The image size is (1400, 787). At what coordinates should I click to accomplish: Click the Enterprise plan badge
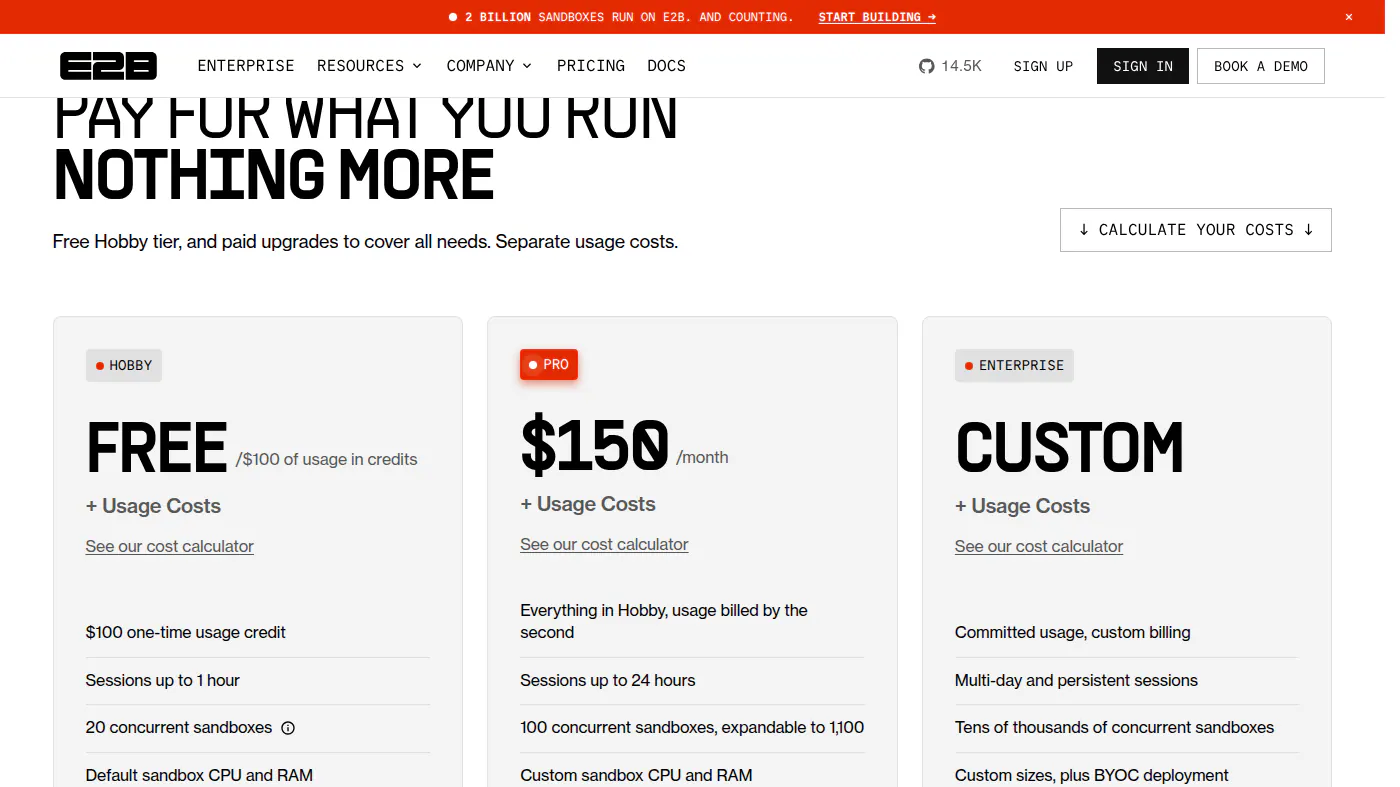click(x=1014, y=365)
